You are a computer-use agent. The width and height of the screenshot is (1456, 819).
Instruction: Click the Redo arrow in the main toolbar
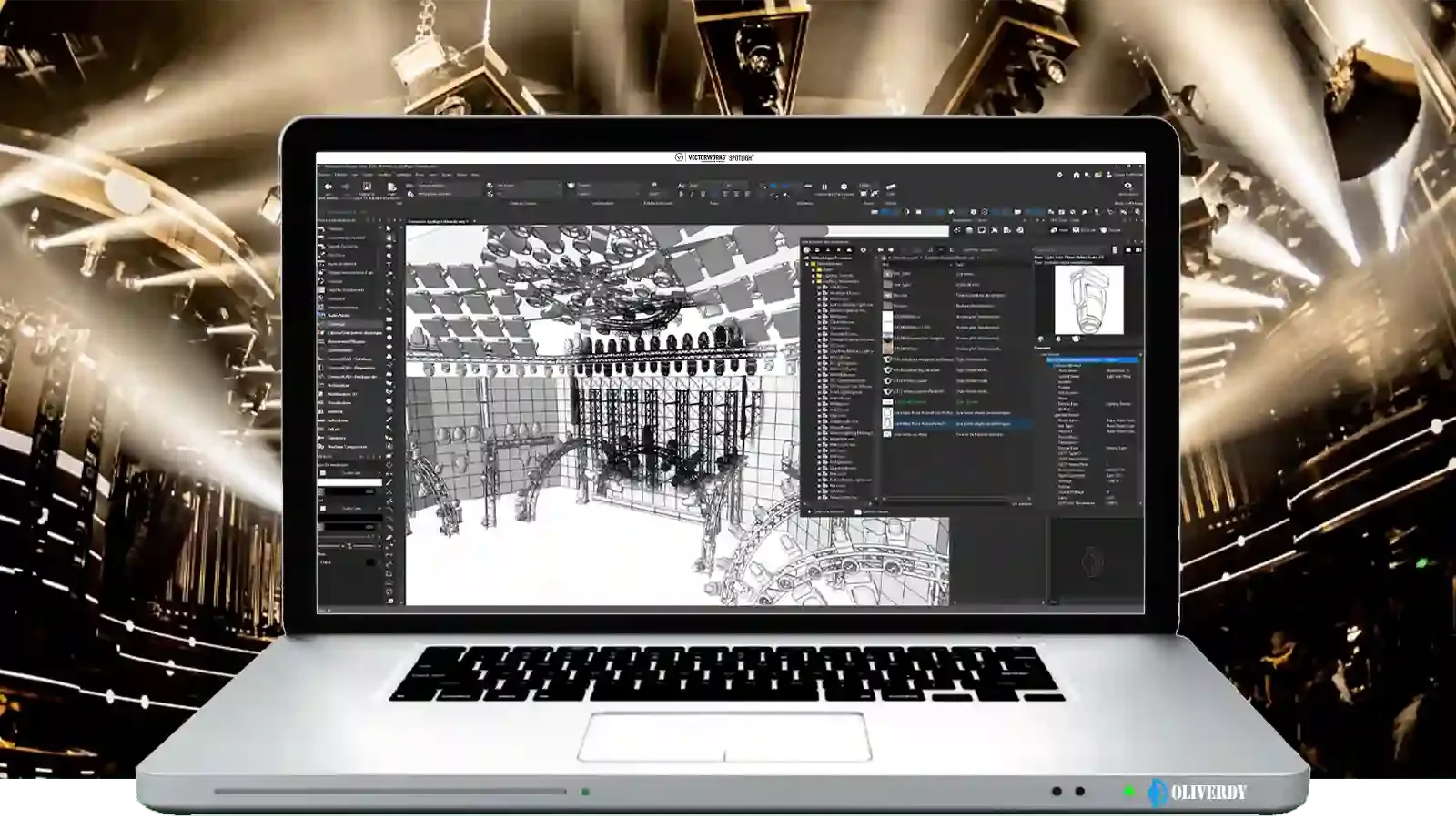pyautogui.click(x=346, y=187)
